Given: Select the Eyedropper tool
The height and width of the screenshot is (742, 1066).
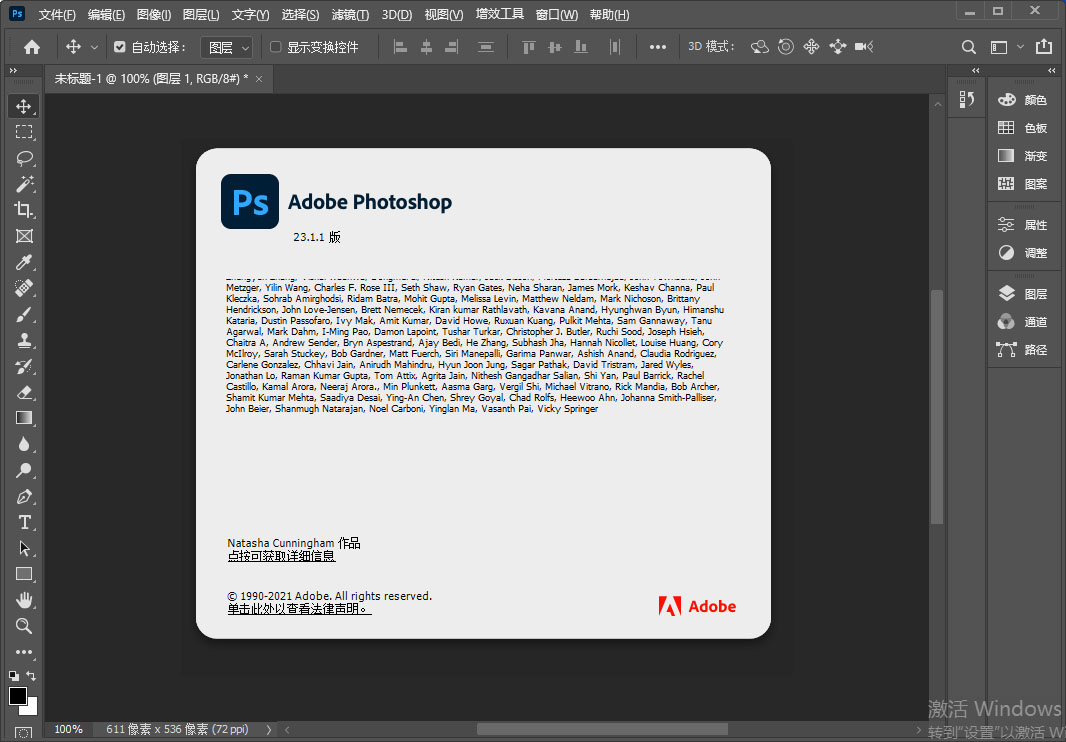Looking at the screenshot, I should coord(24,262).
